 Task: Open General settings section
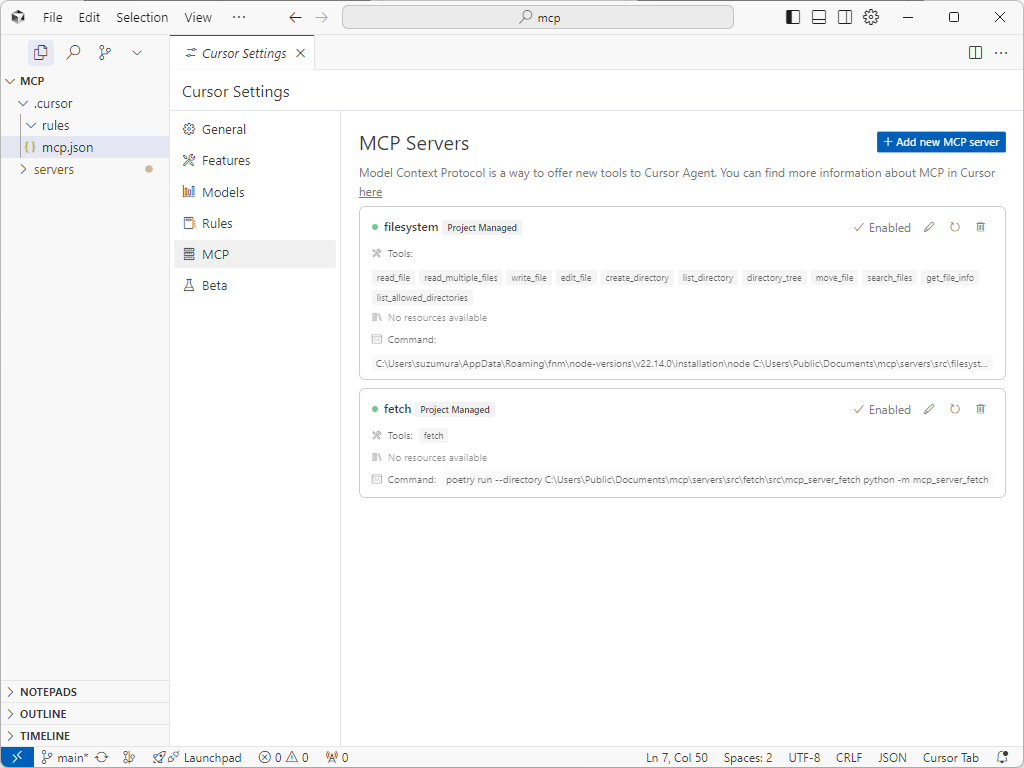(255, 129)
